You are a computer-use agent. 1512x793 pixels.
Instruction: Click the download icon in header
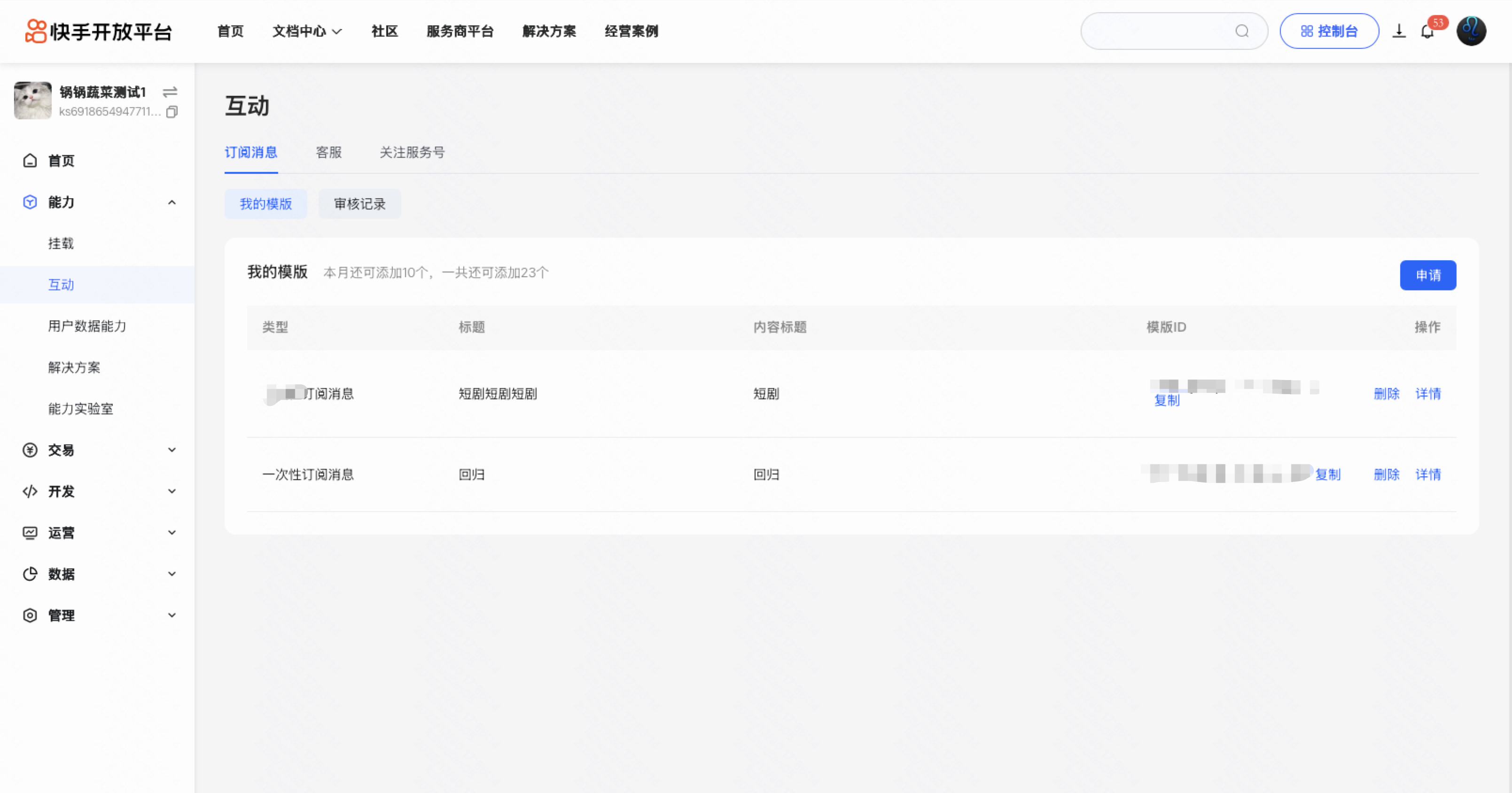[1399, 31]
